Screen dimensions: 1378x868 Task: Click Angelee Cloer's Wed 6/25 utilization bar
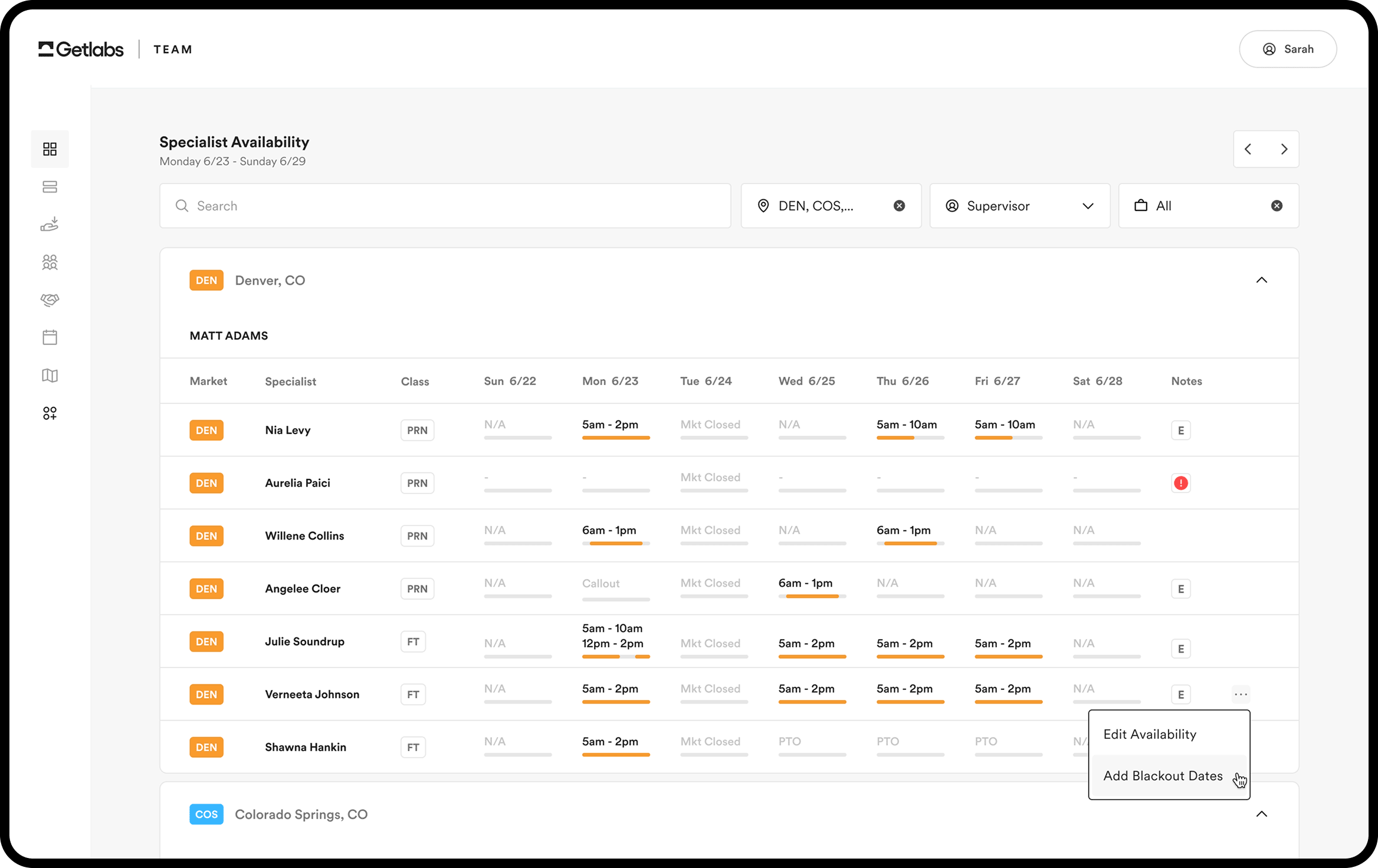[812, 596]
